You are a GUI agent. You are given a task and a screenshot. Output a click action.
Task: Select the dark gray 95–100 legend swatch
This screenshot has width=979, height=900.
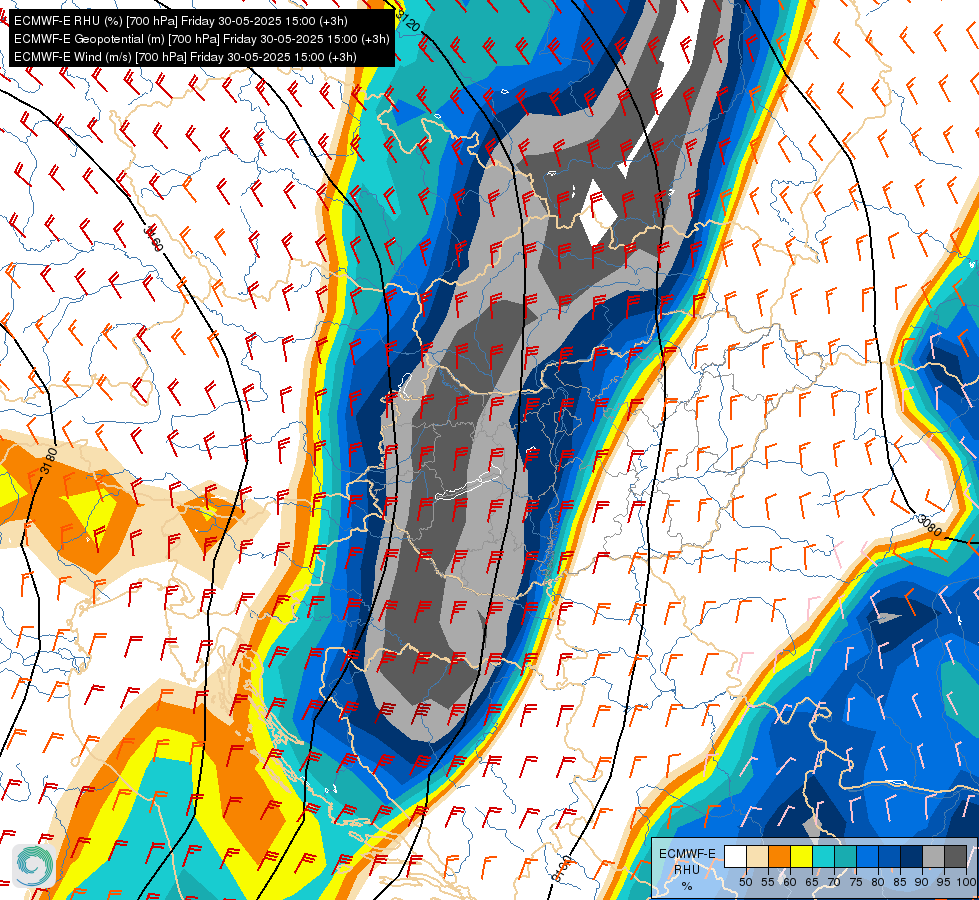pyautogui.click(x=955, y=857)
